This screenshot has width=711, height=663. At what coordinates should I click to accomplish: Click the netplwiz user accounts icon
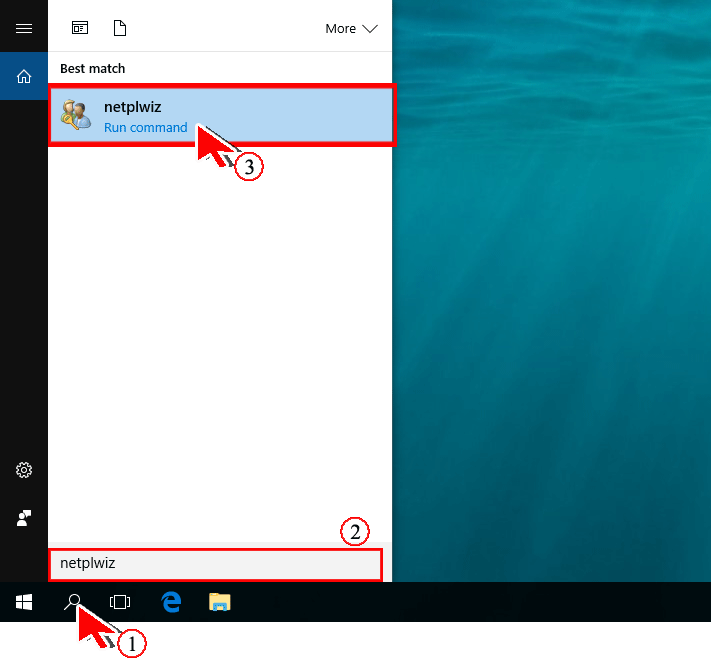(x=76, y=115)
